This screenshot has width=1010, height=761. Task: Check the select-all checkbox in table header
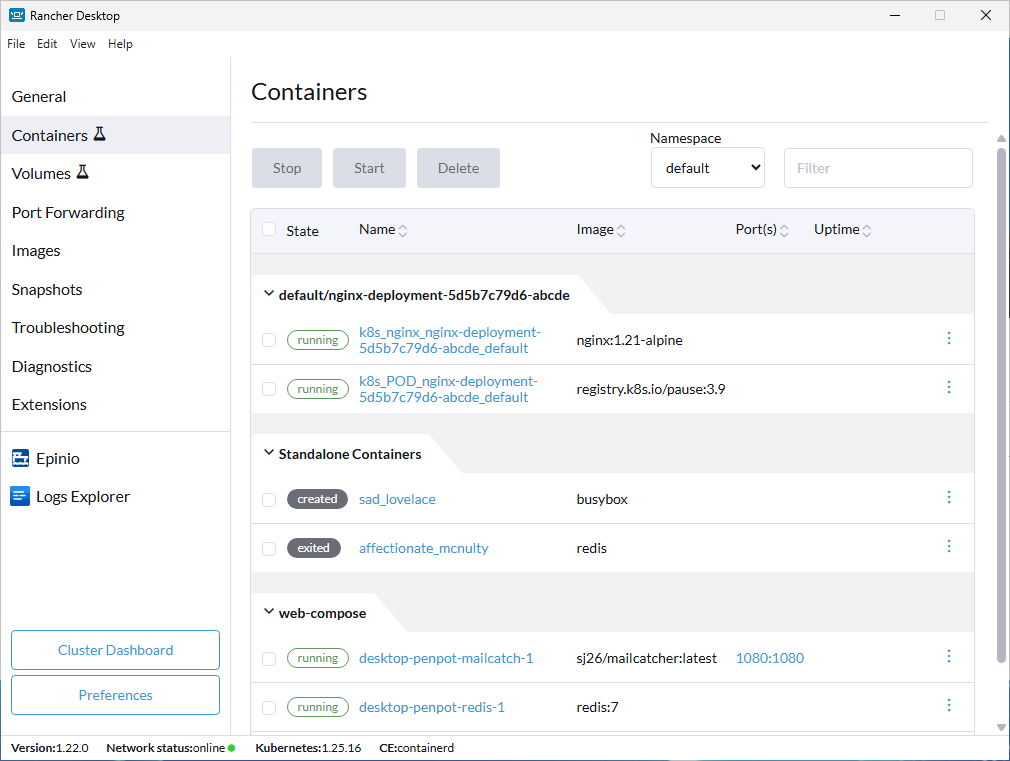[268, 229]
